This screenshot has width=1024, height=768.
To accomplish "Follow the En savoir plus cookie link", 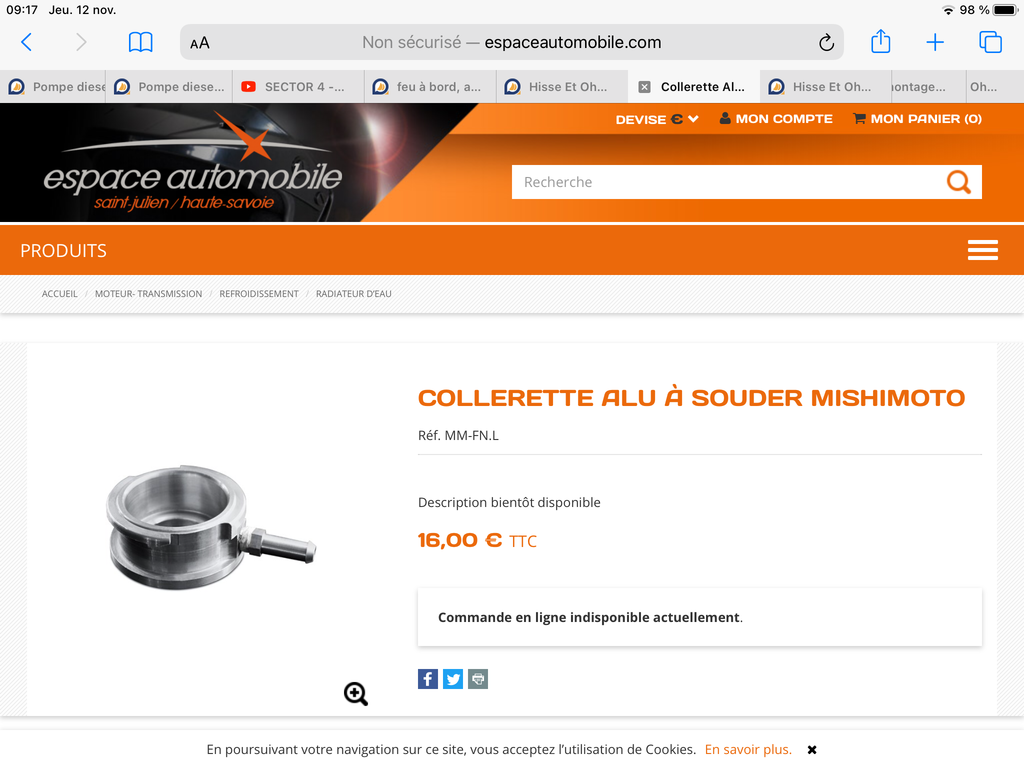I will (748, 750).
